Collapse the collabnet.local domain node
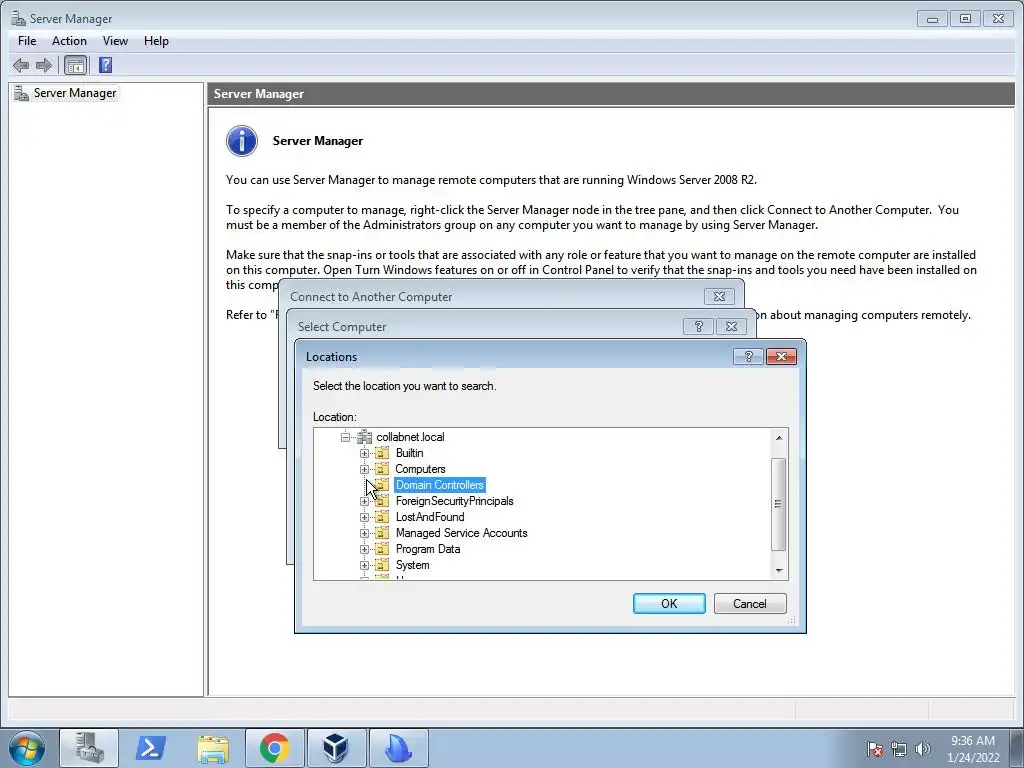1024x768 pixels. coord(345,437)
